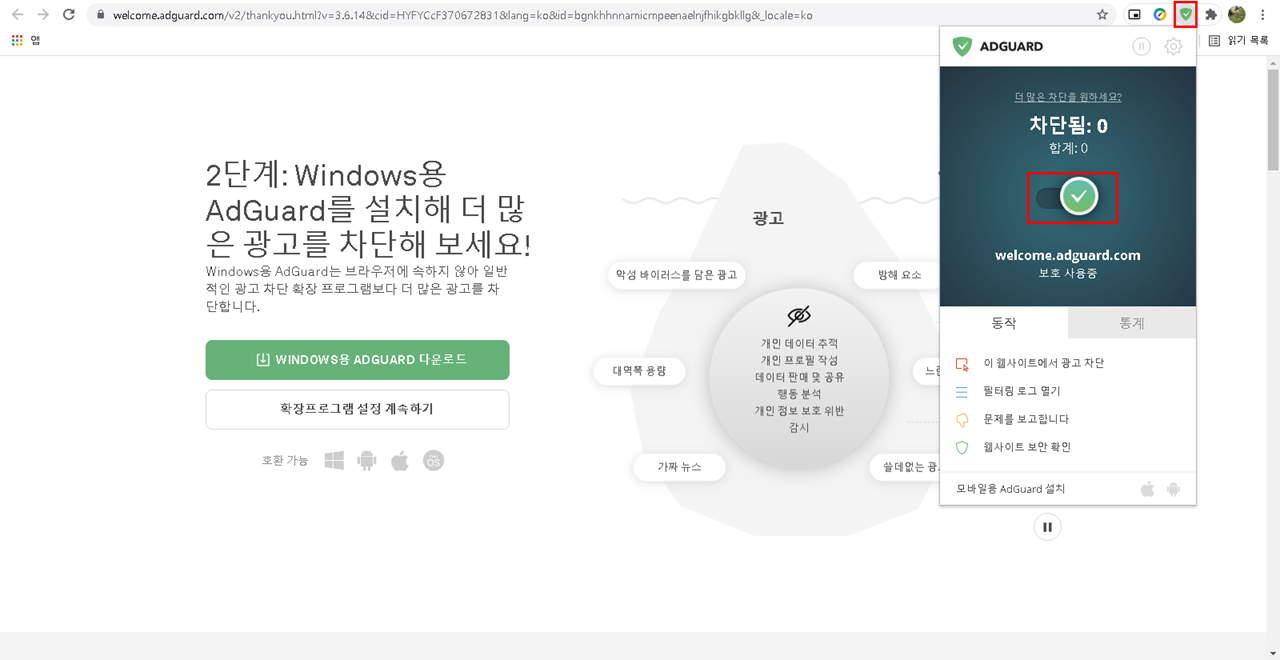Click the picture-in-picture extension icon
The height and width of the screenshot is (660, 1280).
coord(1134,15)
